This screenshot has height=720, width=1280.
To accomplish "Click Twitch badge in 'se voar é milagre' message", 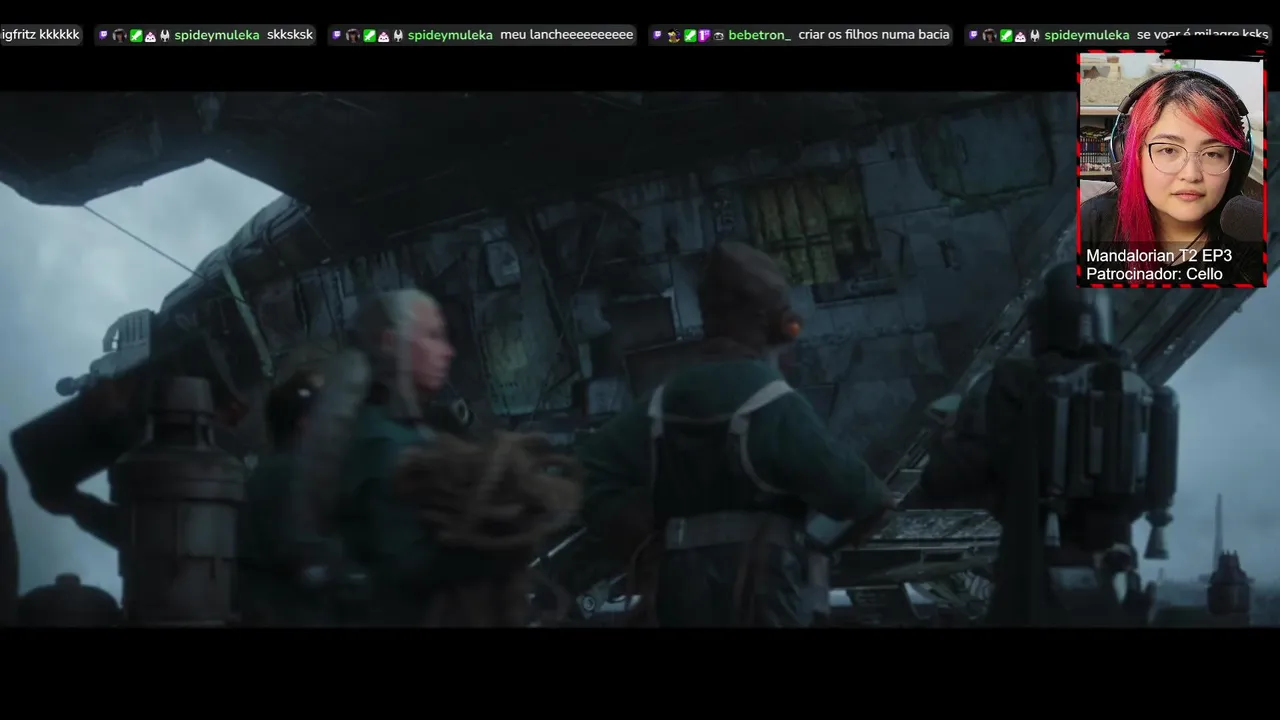I will point(973,35).
